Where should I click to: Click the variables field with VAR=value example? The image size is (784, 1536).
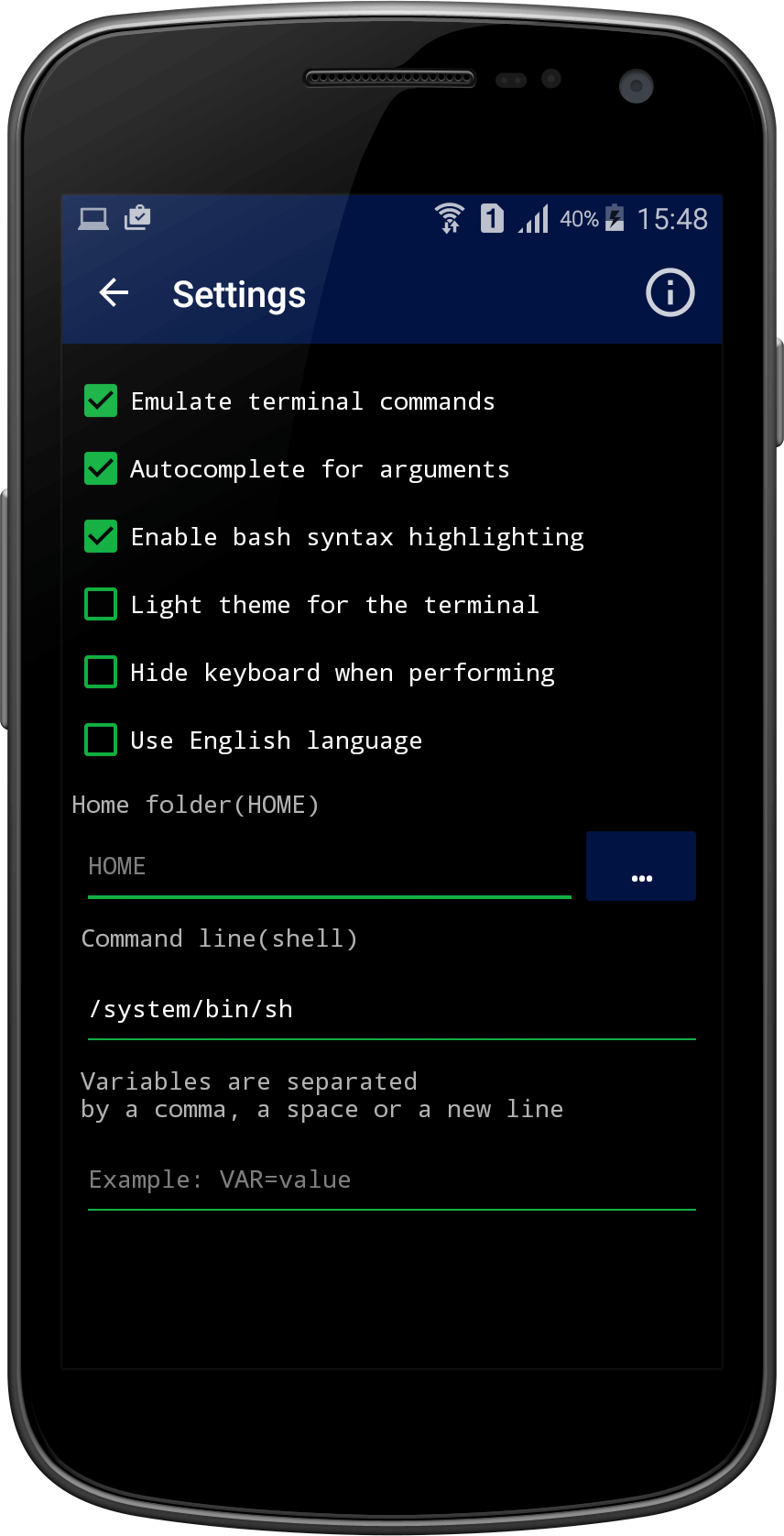click(391, 1180)
